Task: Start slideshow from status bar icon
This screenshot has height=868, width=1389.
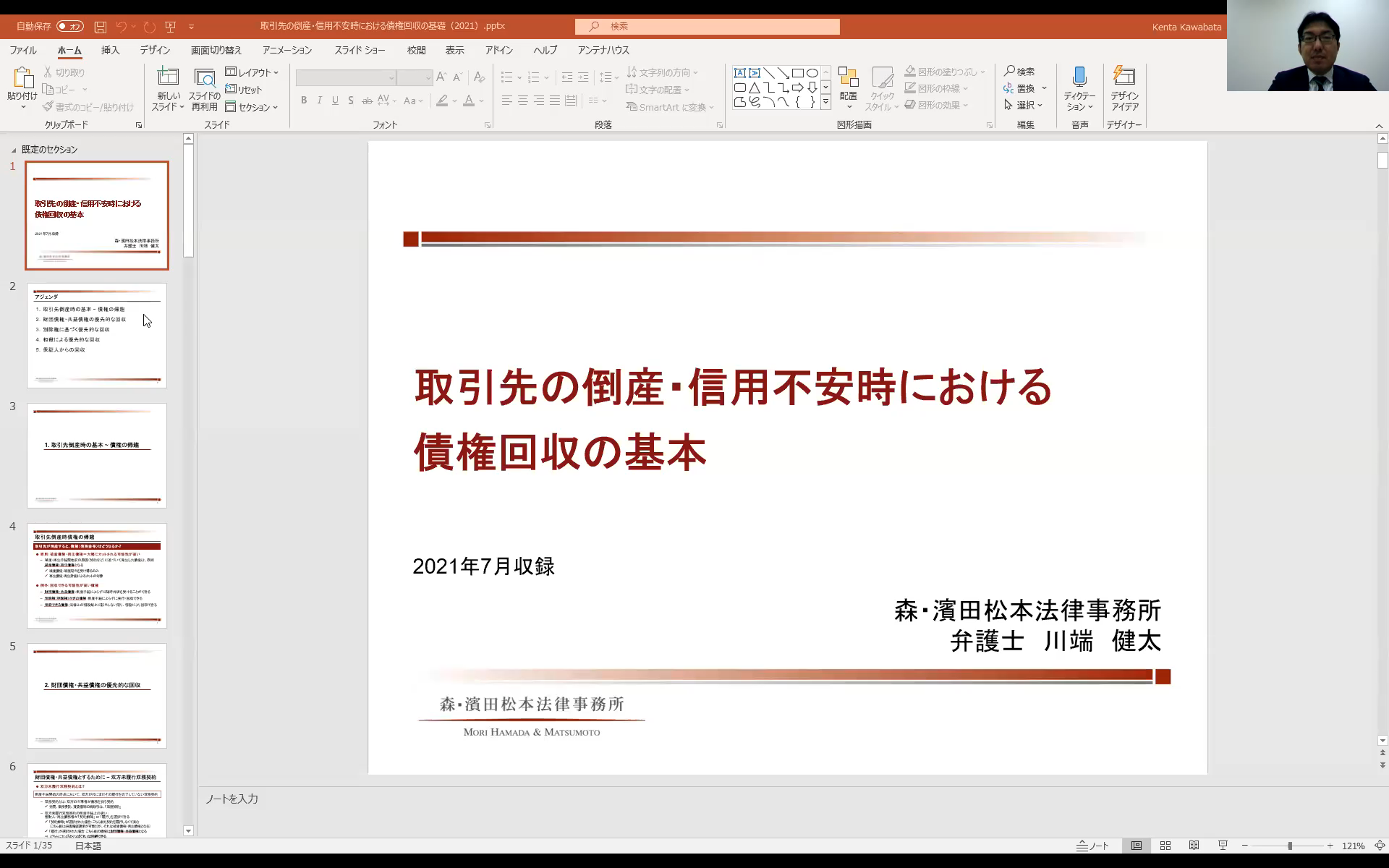Action: [1223, 846]
